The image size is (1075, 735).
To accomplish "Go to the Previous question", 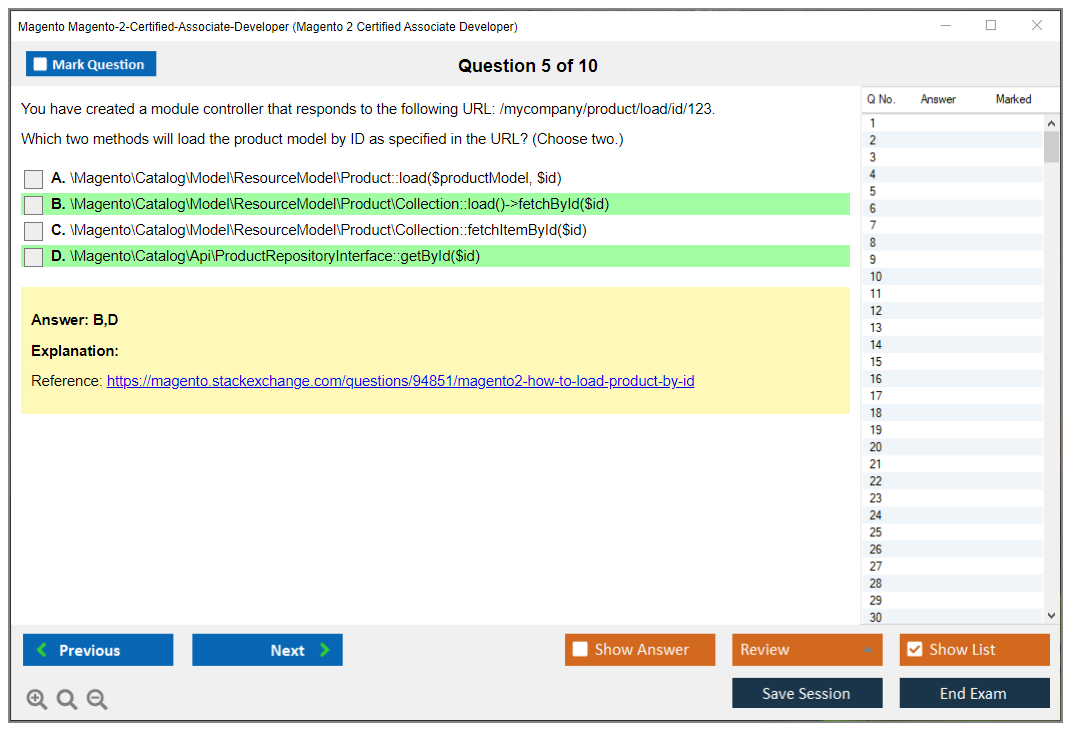I will [x=98, y=650].
